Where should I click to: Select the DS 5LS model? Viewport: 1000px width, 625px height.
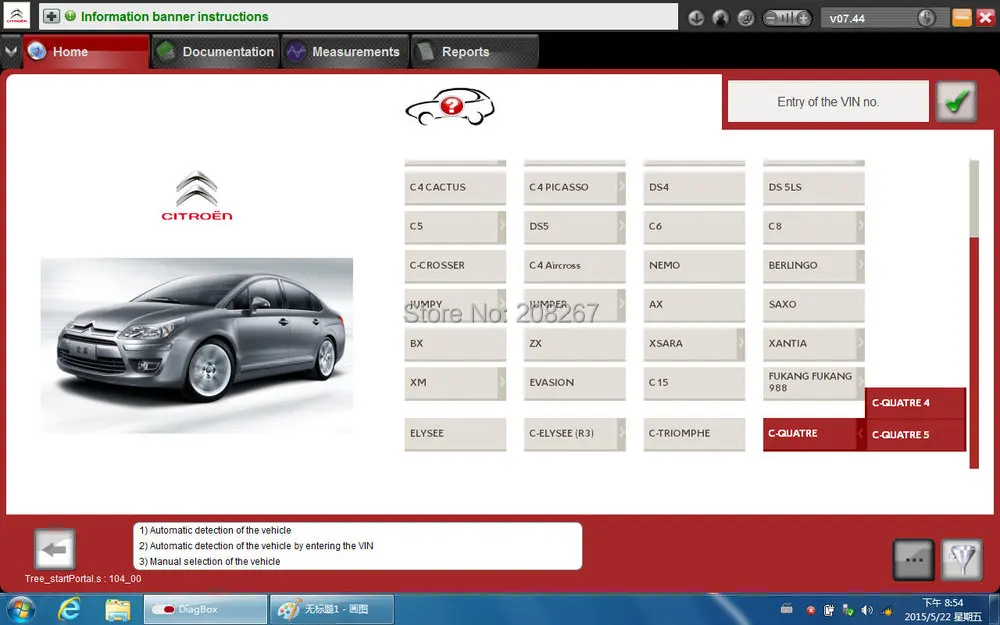pyautogui.click(x=814, y=188)
